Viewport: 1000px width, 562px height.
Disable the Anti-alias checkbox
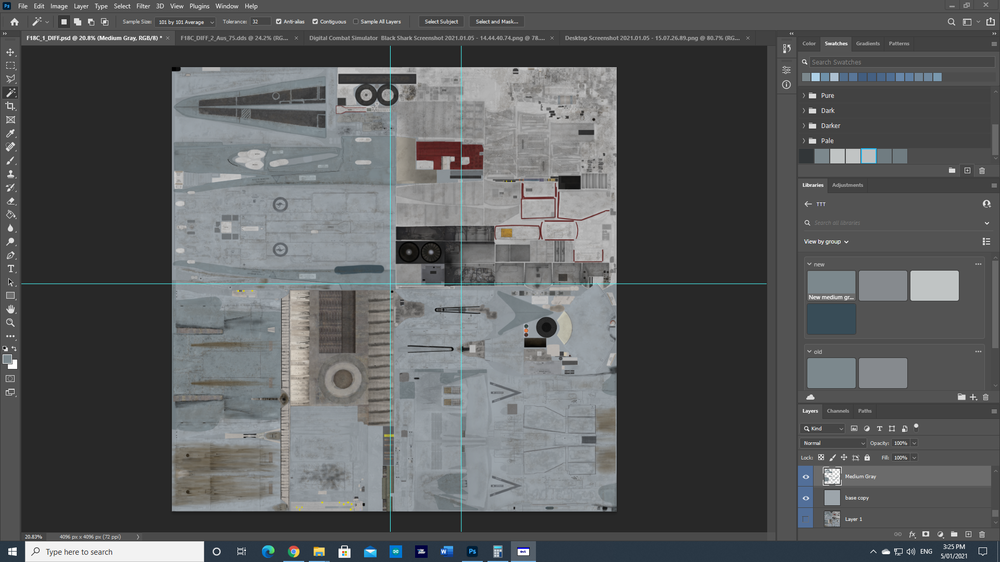tap(279, 21)
